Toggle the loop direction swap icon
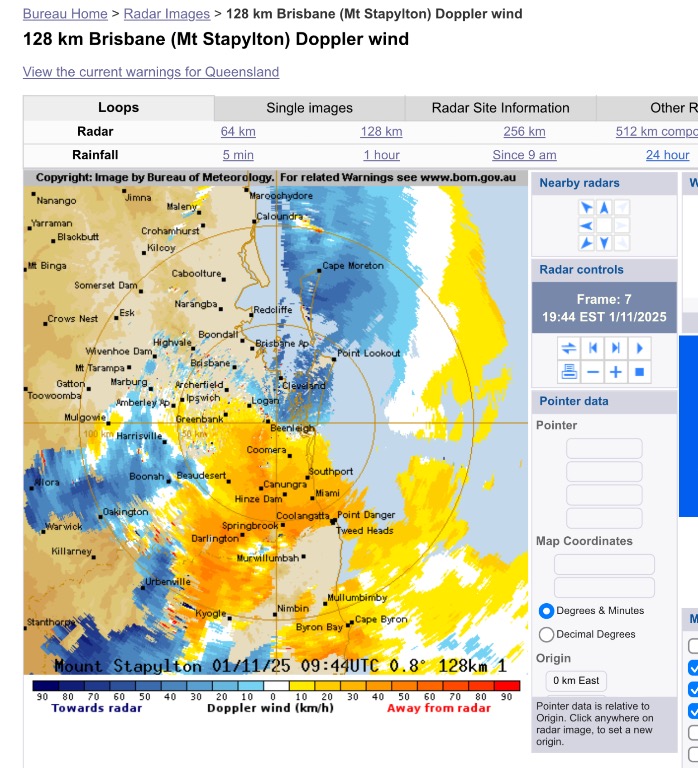Viewport: 698px width, 768px height. tap(568, 348)
